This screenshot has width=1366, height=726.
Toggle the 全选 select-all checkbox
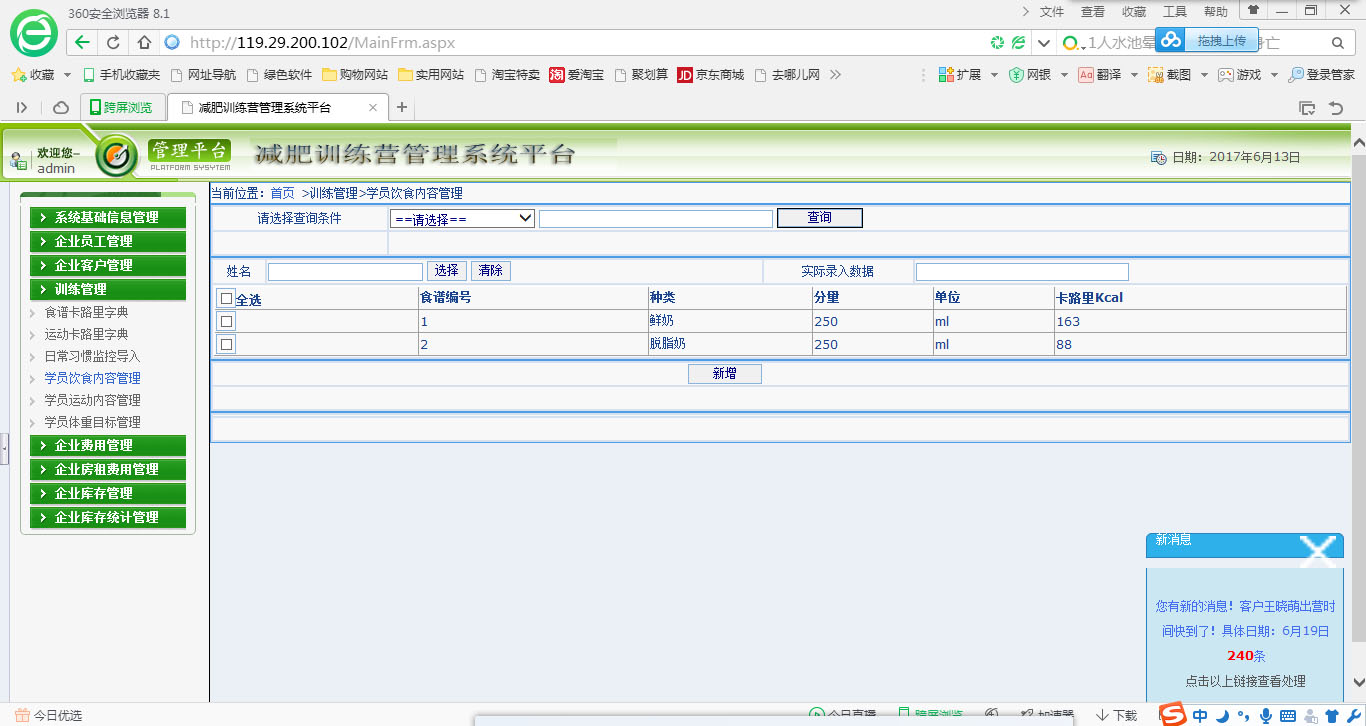point(227,299)
